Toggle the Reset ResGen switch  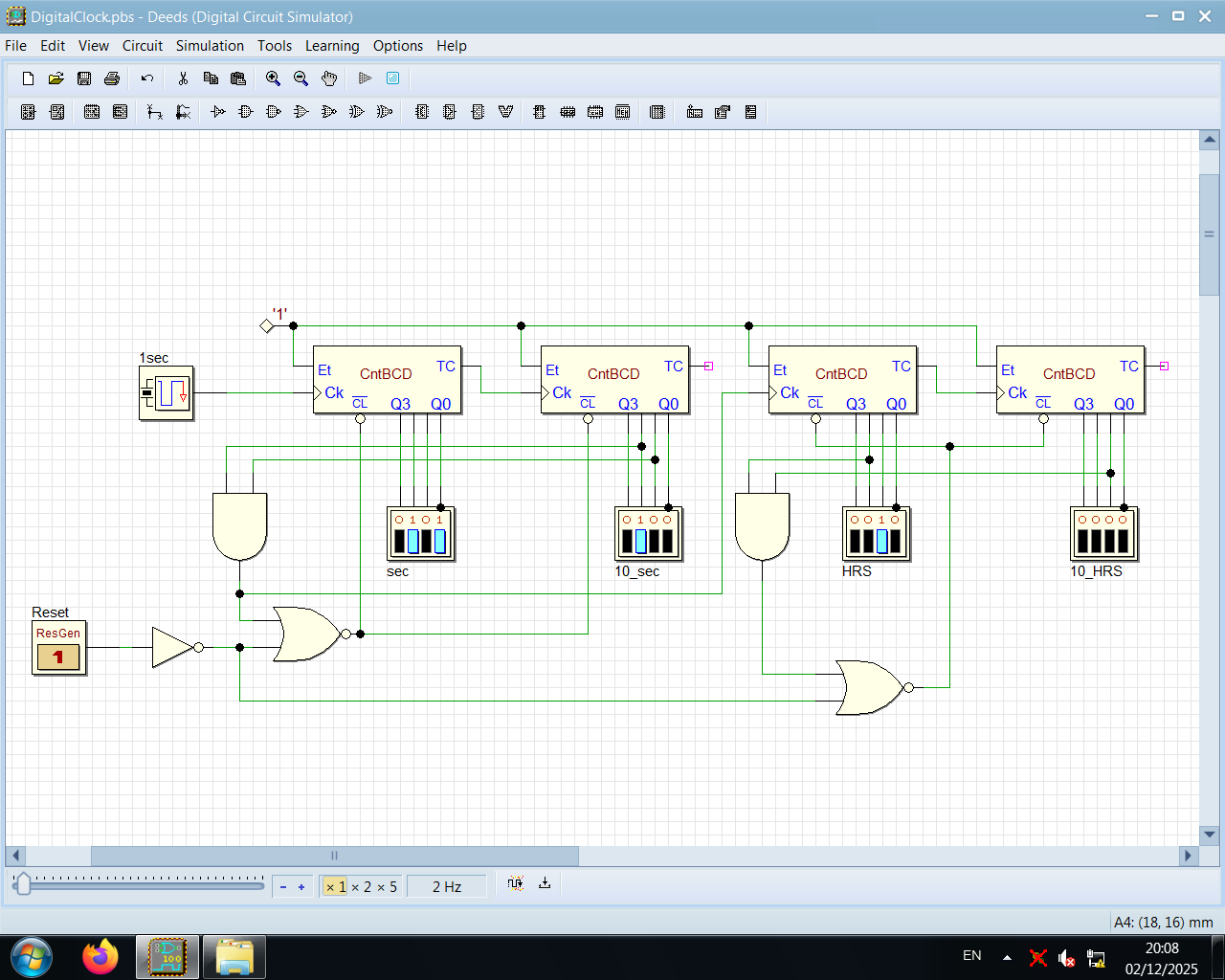(58, 657)
